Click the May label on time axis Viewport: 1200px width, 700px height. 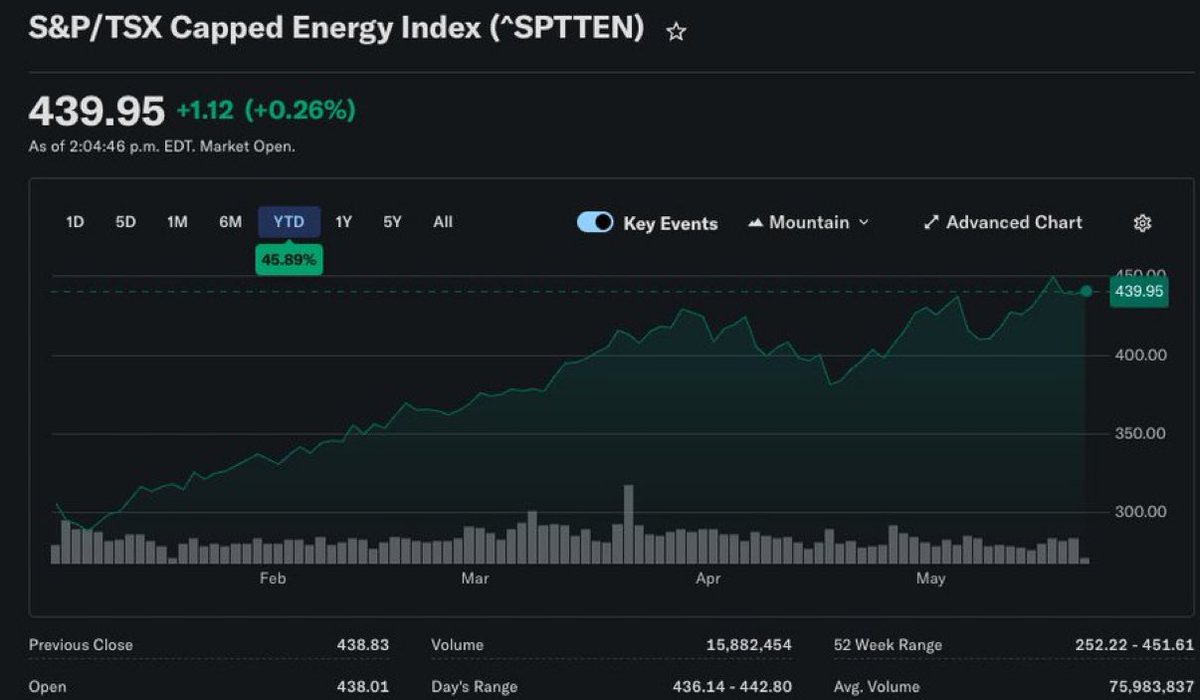pyautogui.click(x=931, y=579)
